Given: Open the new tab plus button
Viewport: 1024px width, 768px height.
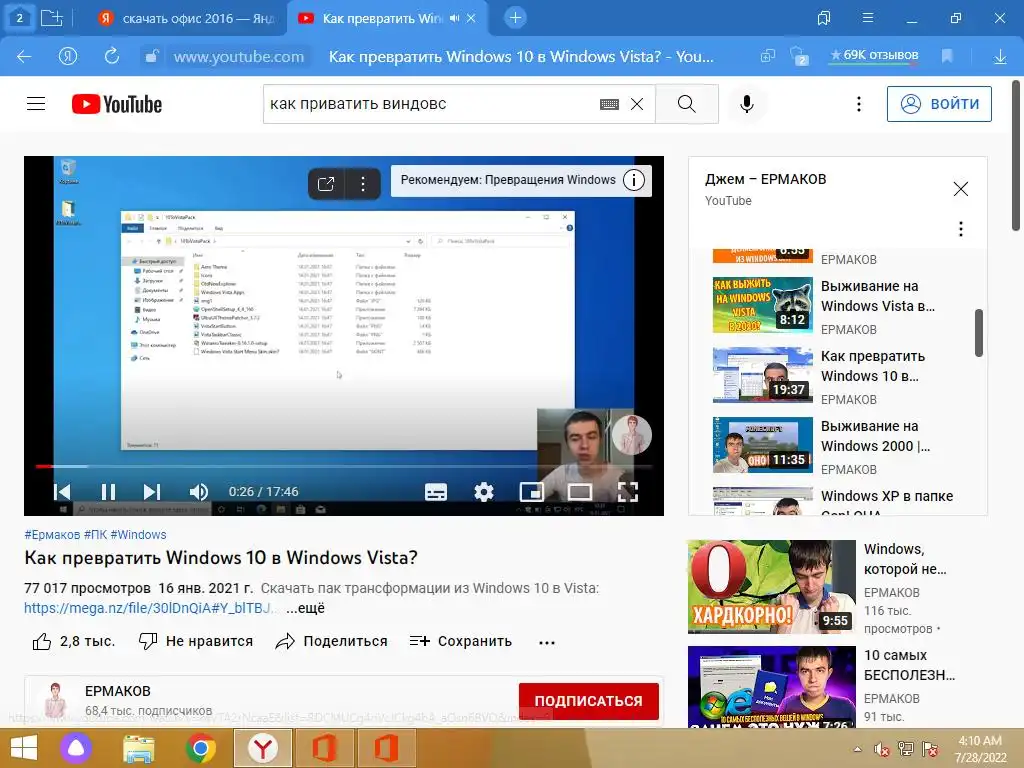Looking at the screenshot, I should (x=515, y=18).
